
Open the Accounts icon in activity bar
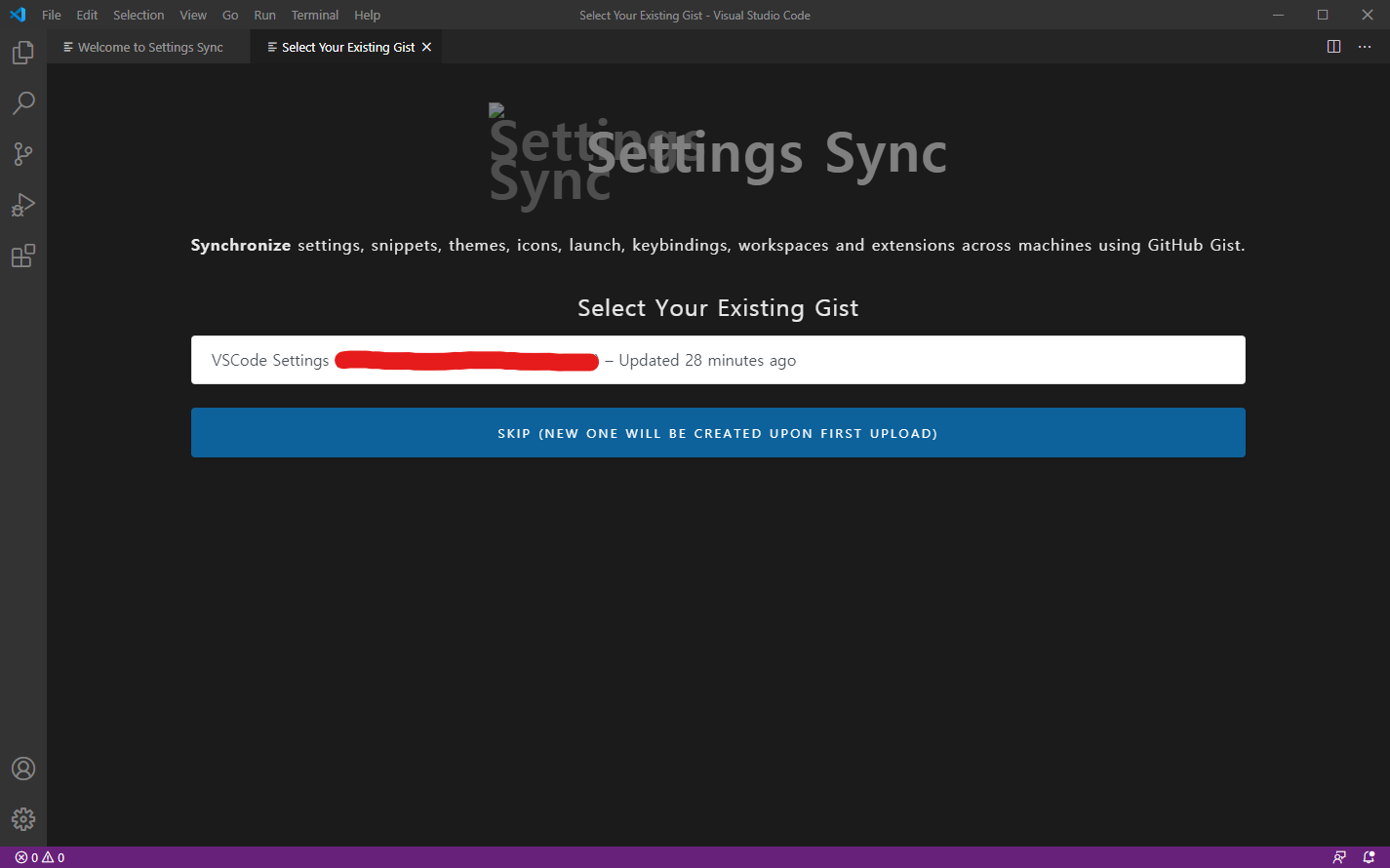coord(23,769)
